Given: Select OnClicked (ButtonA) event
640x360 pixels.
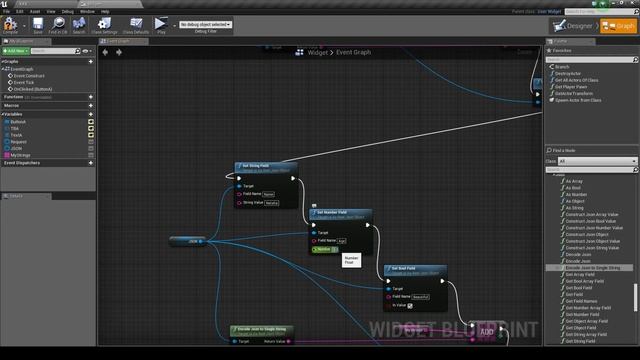Looking at the screenshot, I should coord(33,89).
